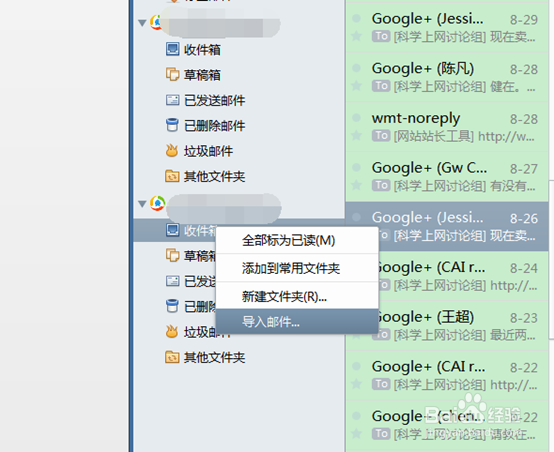
Task: Star the Google+ (Jessi... 8-29 email
Action: (356, 36)
